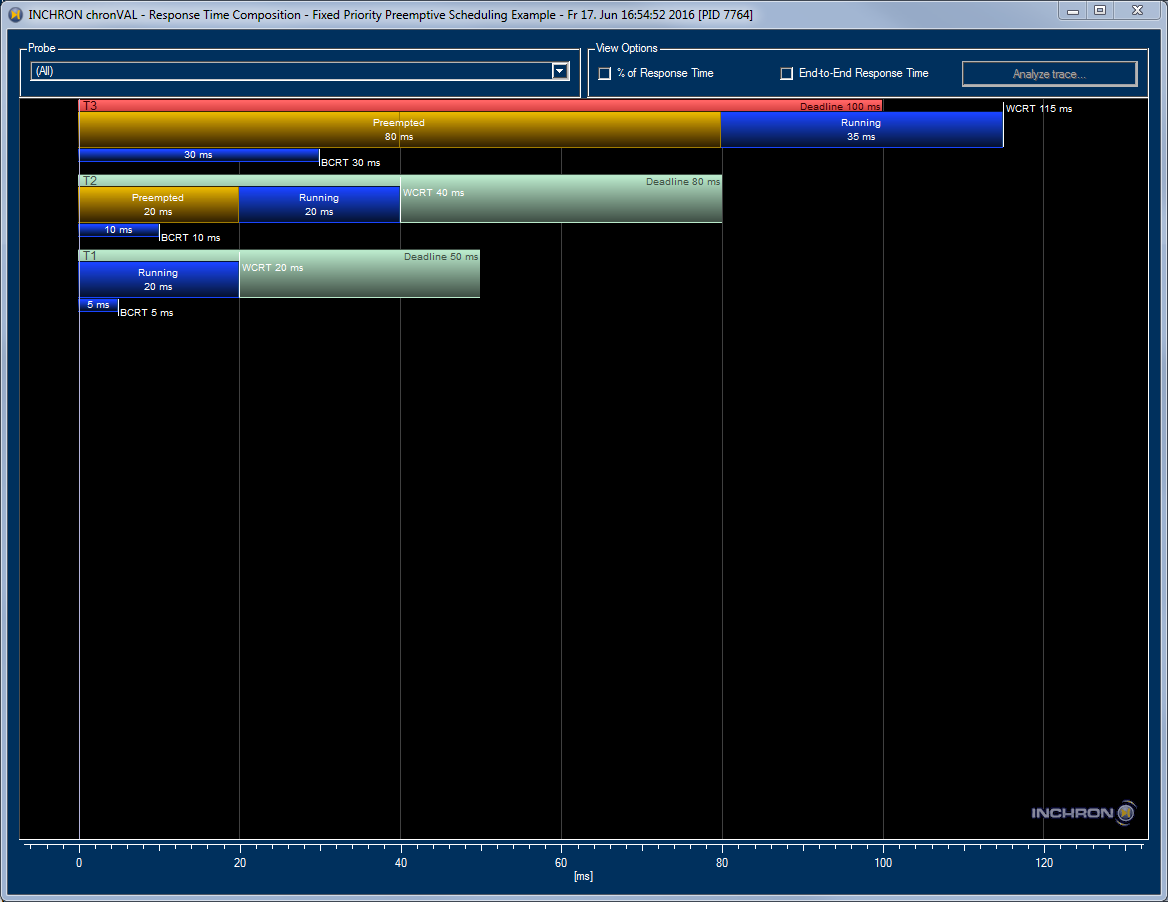Enable the % of Response Time checkbox

pyautogui.click(x=605, y=73)
